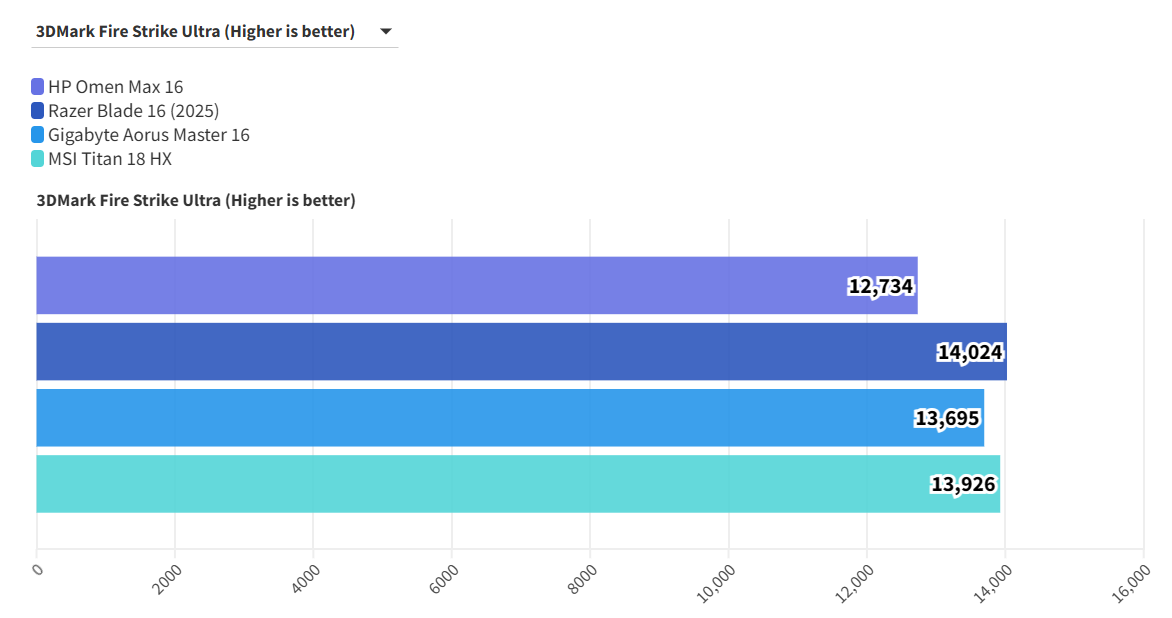This screenshot has height=618, width=1172.
Task: Click the 13,695 score label
Action: pyautogui.click(x=947, y=418)
